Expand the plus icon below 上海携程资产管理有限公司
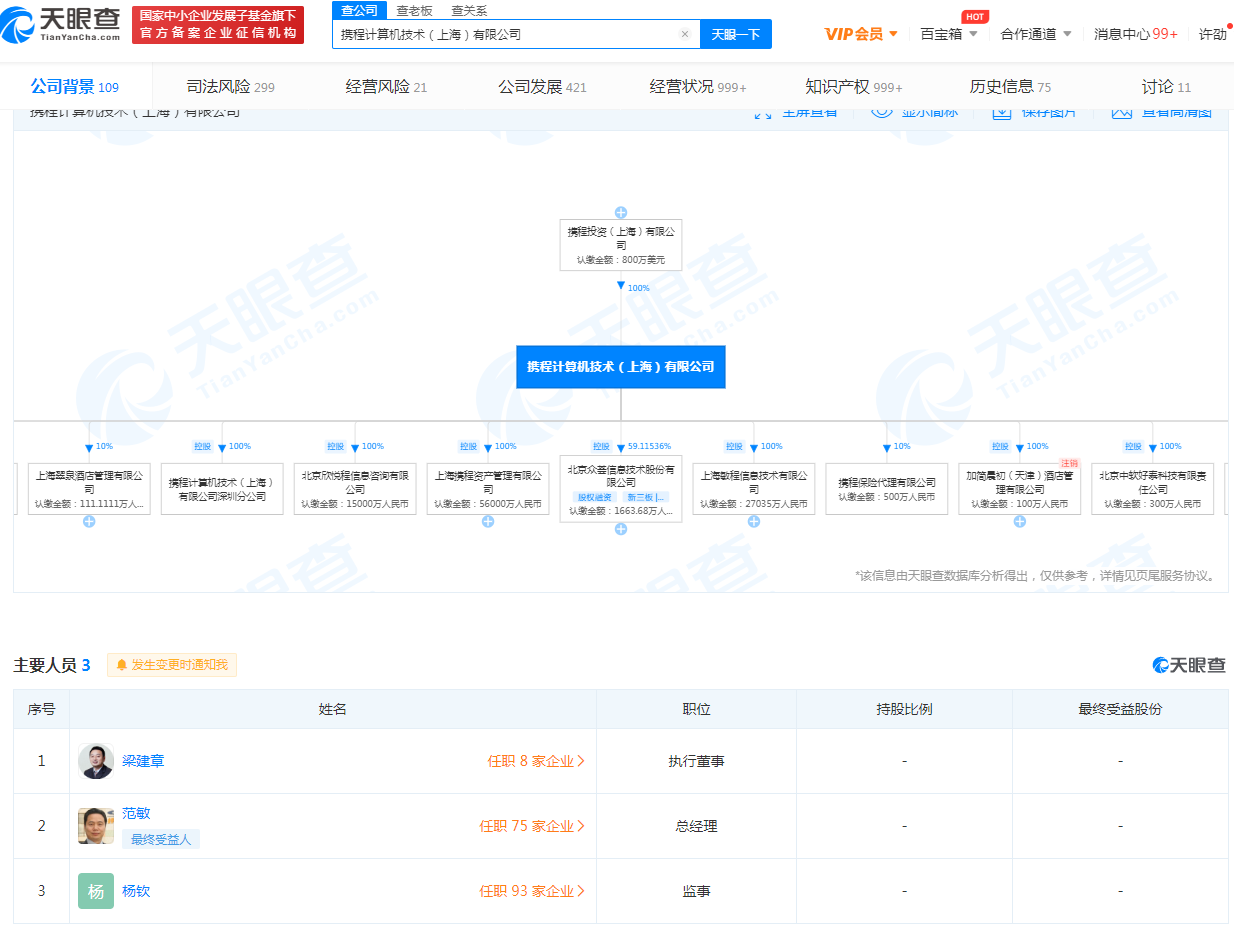This screenshot has width=1234, height=934. pos(488,521)
